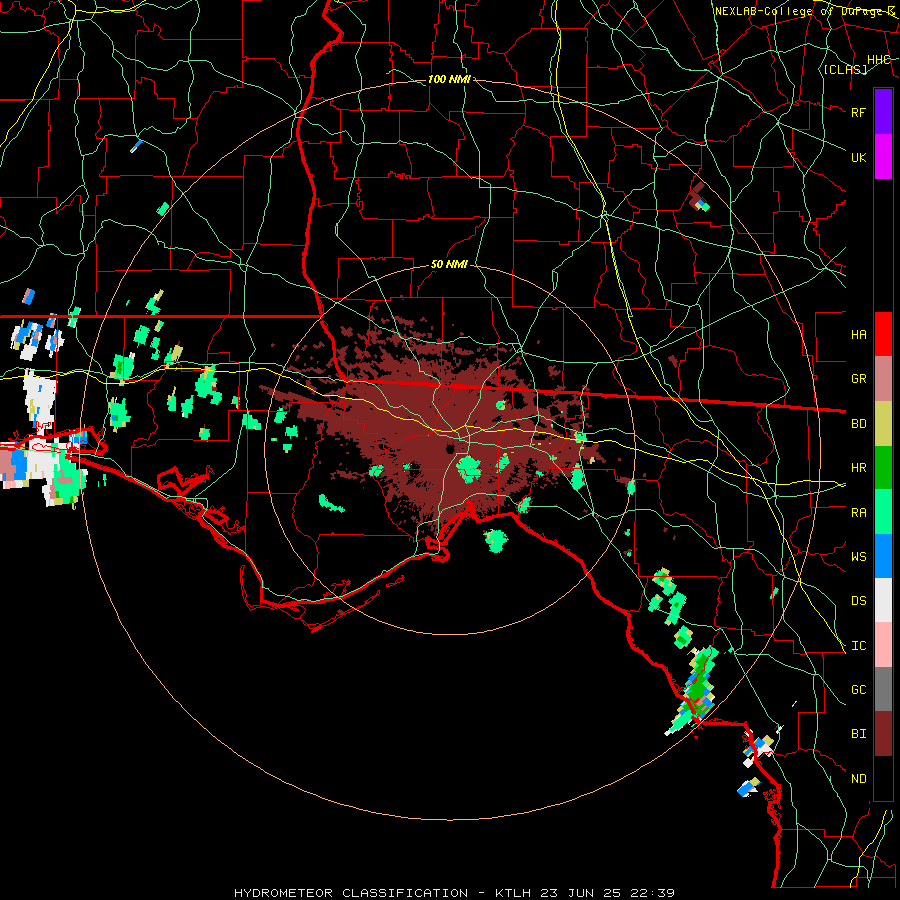Screen dimensions: 900x900
Task: Select the GC gray legend swatch
Action: click(x=883, y=689)
